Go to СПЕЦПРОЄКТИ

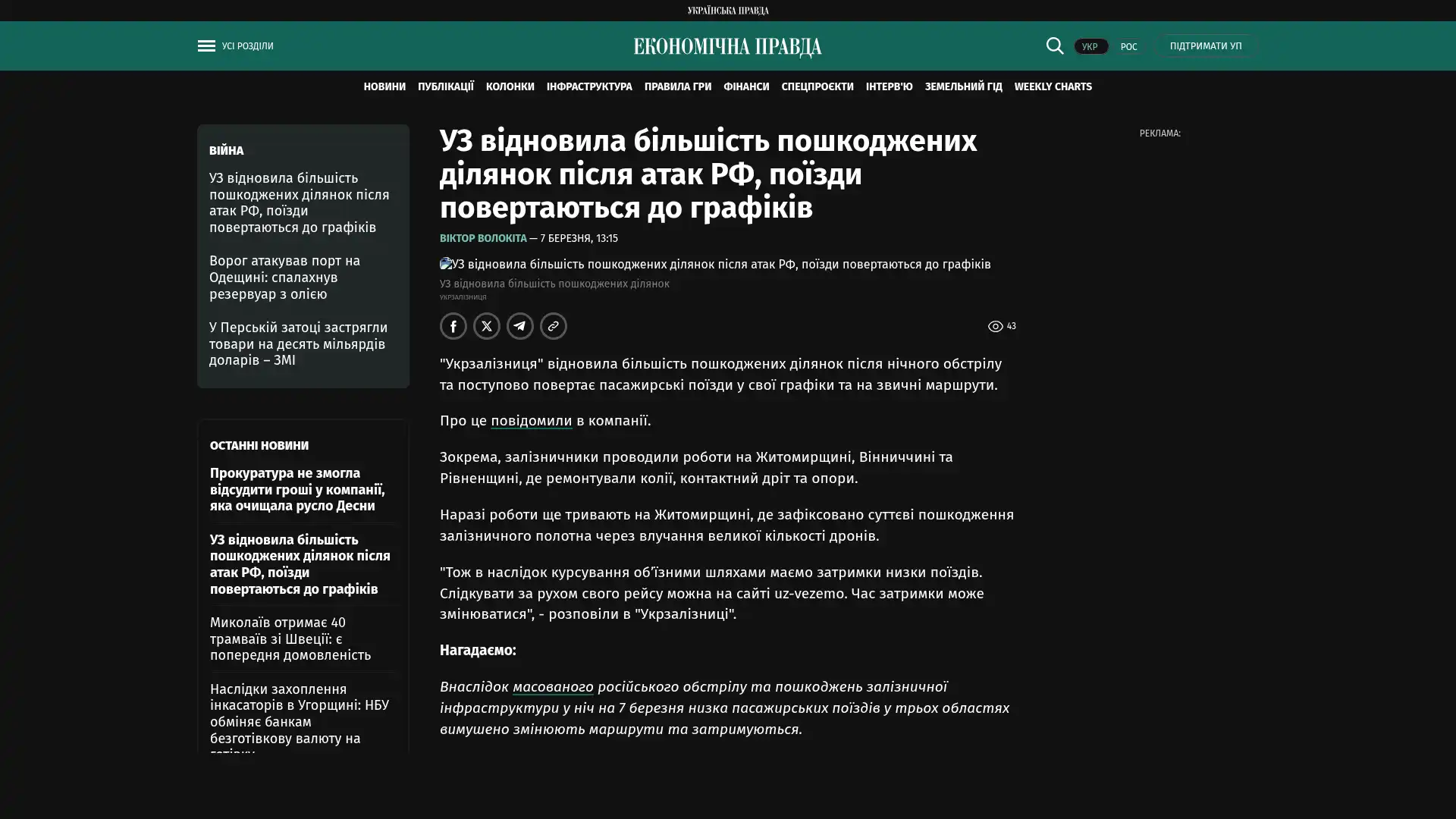coord(817,86)
